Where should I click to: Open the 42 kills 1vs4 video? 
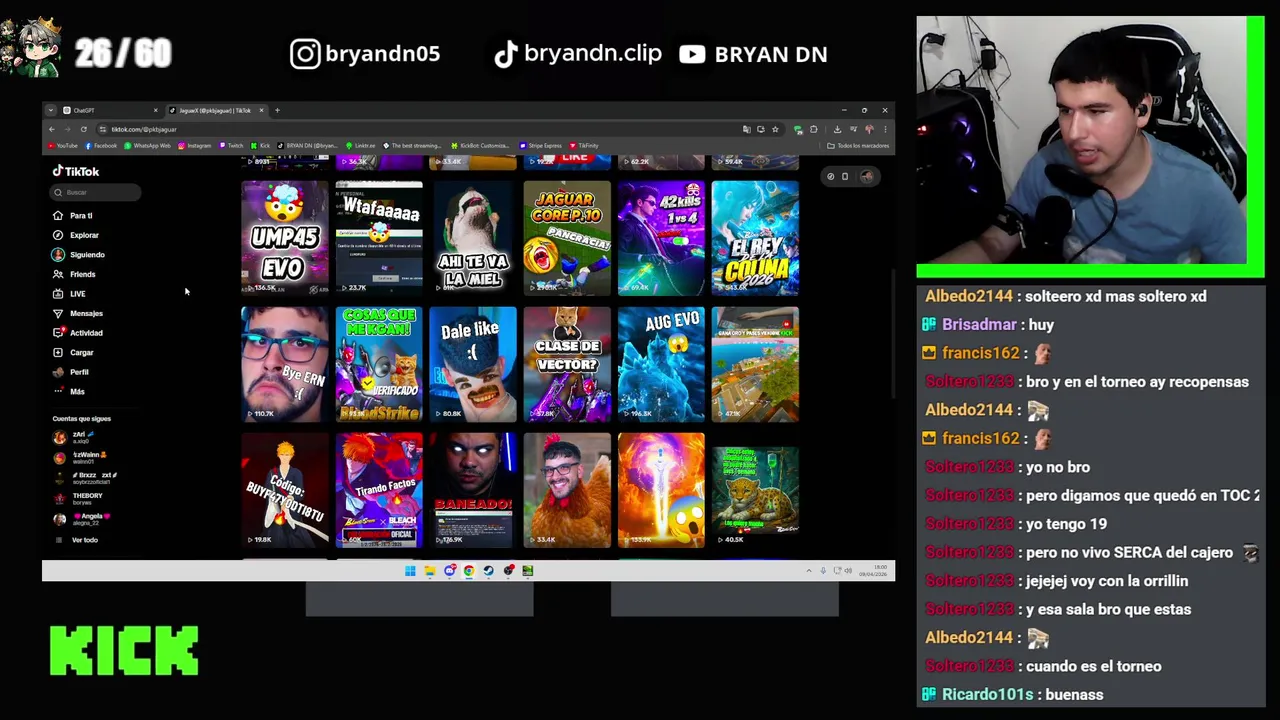pos(661,238)
